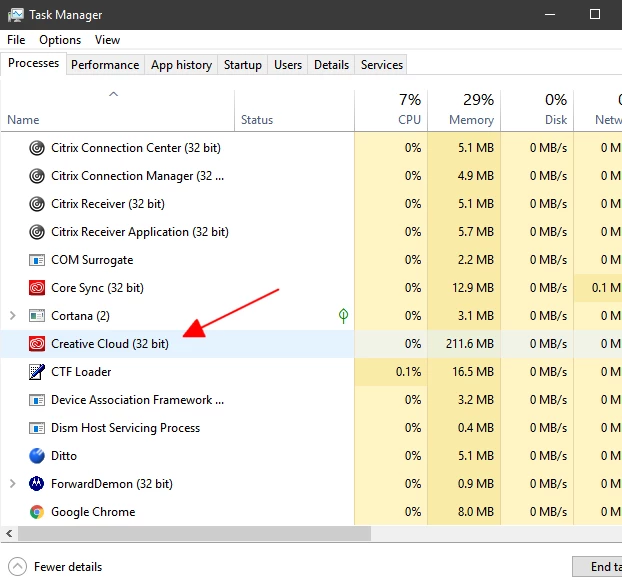Switch to the Details tab
Image resolution: width=622 pixels, height=585 pixels.
coord(331,65)
